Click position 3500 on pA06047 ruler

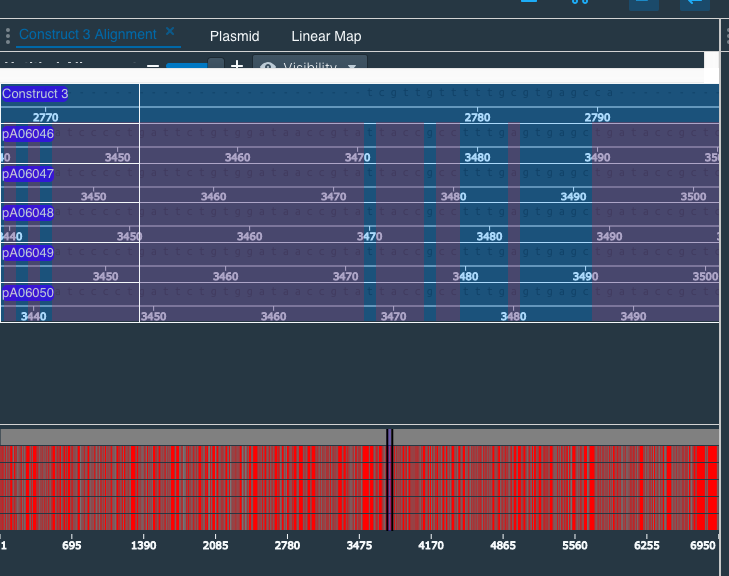pyautogui.click(x=693, y=196)
